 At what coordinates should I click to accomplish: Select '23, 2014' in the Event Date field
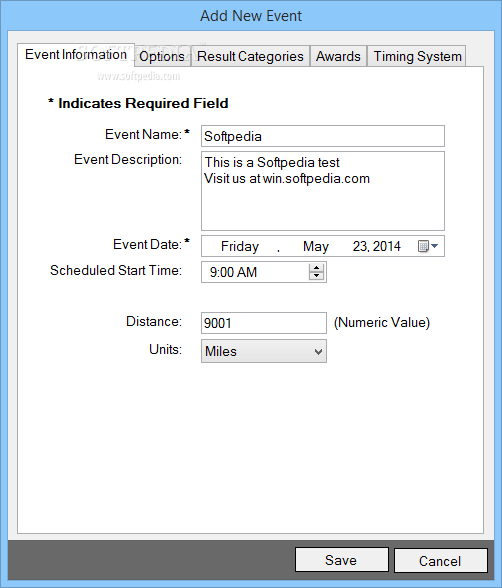tap(376, 246)
